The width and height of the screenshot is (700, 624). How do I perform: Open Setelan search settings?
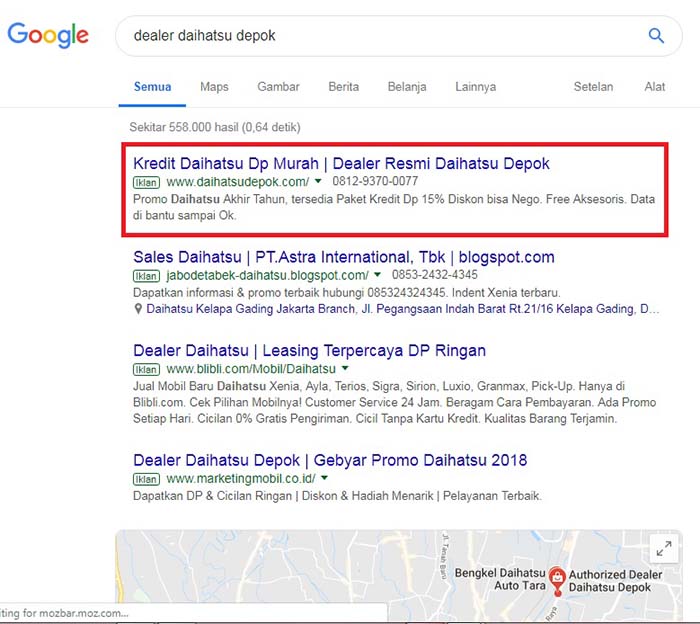593,87
